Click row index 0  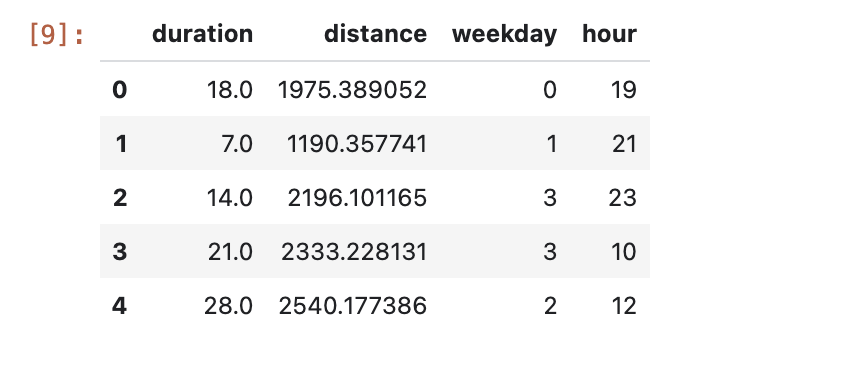(x=119, y=90)
